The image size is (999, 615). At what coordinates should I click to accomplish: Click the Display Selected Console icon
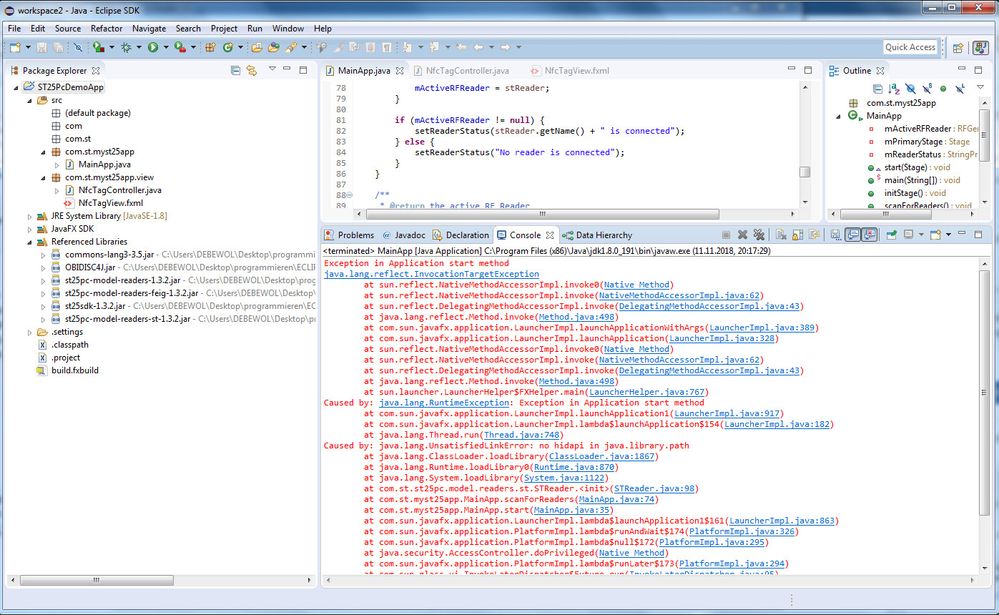tap(909, 235)
